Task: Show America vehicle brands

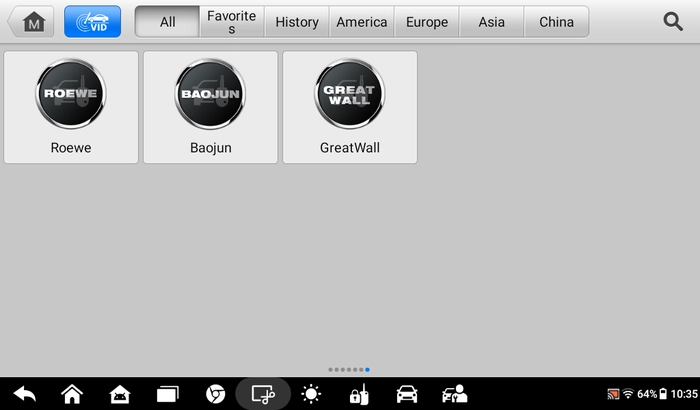Action: [362, 21]
